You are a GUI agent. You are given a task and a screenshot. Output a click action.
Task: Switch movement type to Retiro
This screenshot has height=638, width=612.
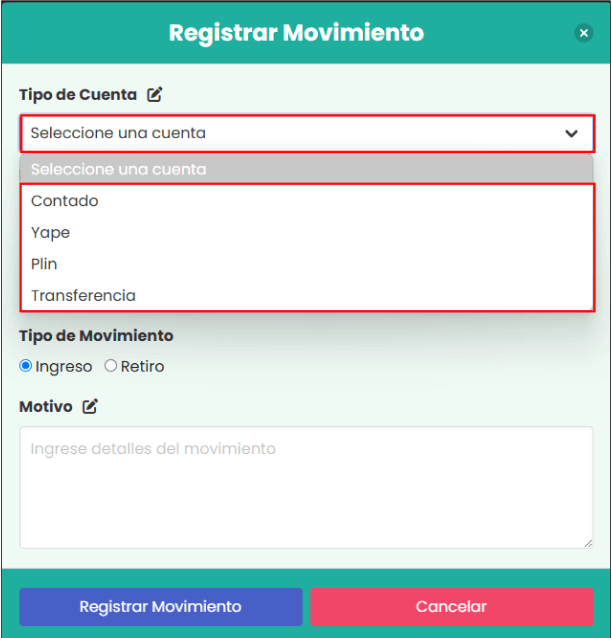click(x=111, y=366)
